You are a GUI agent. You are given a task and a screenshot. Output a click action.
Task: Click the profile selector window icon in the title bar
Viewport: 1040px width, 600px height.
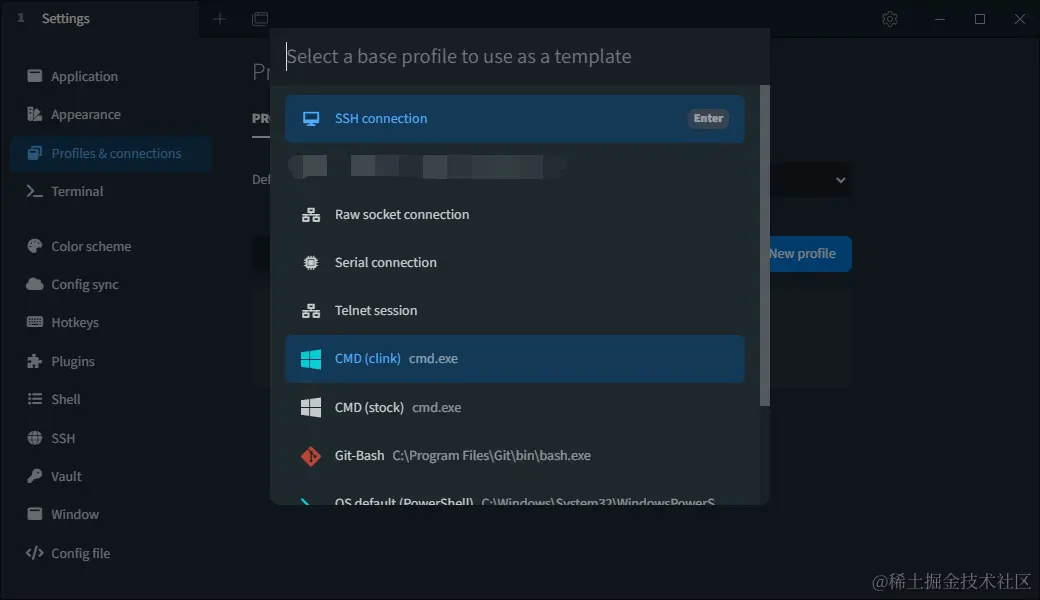(x=260, y=19)
